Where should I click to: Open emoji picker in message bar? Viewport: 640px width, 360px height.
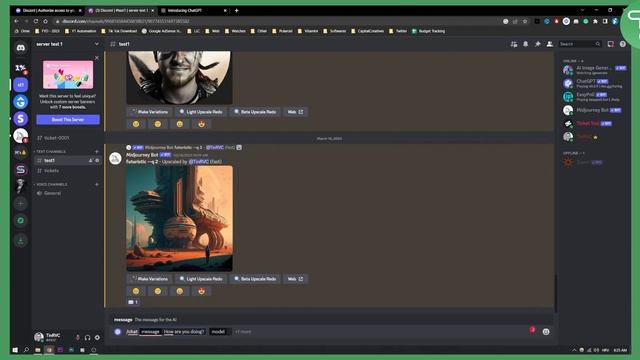(546, 332)
